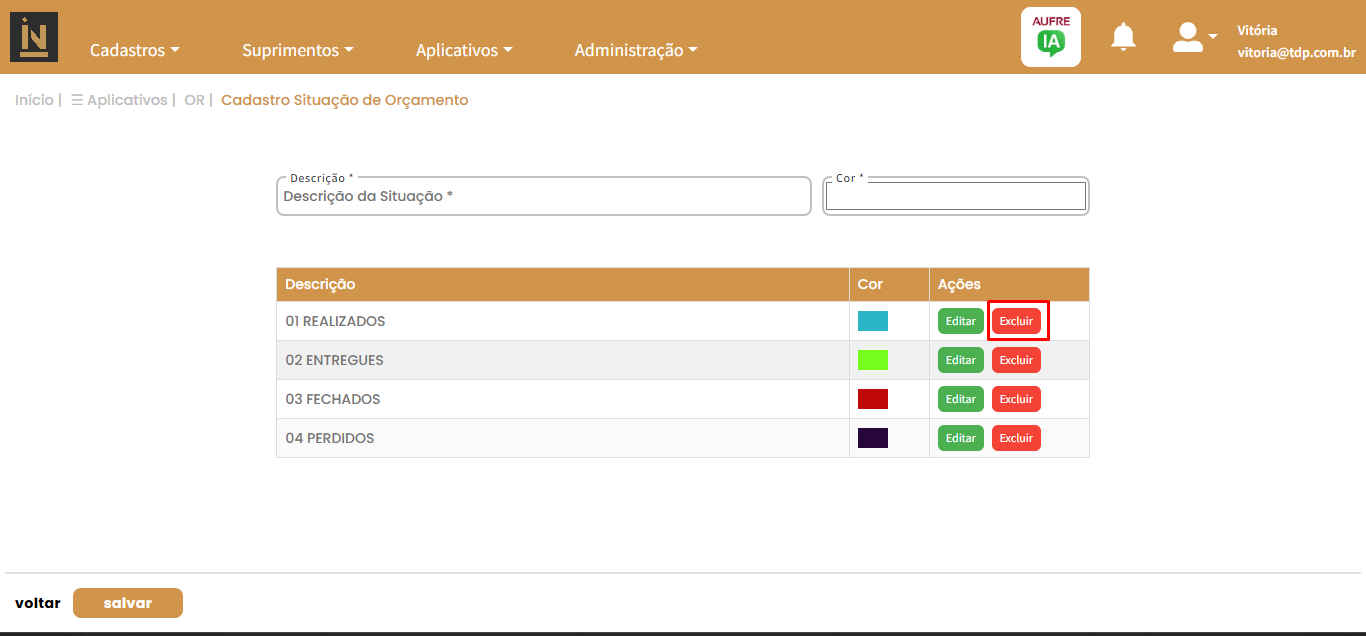Go to Início breadcrumb link
This screenshot has height=636, width=1366.
point(34,100)
